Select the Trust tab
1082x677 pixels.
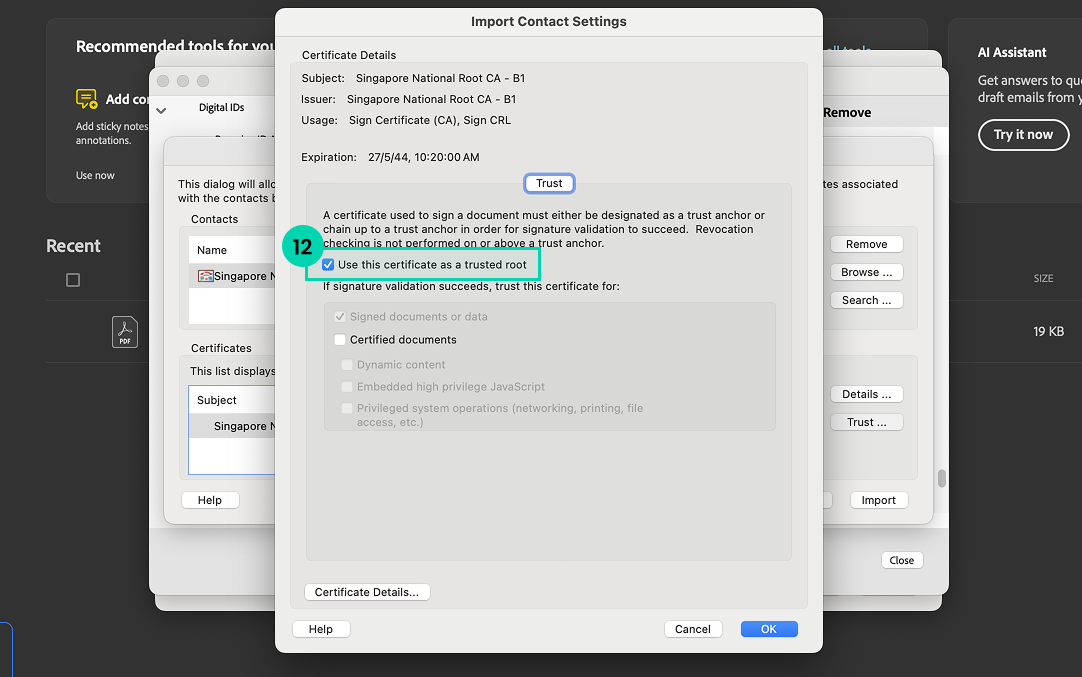tap(549, 183)
